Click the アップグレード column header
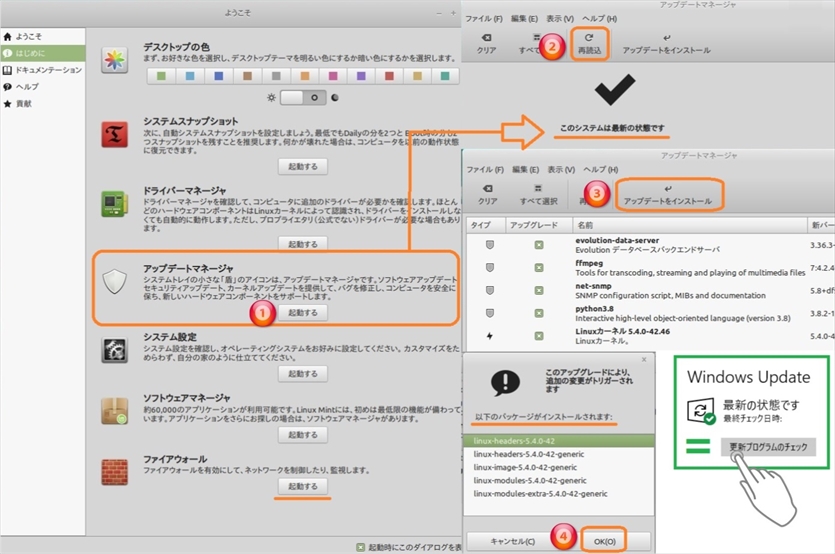This screenshot has width=835, height=554. pyautogui.click(x=538, y=225)
